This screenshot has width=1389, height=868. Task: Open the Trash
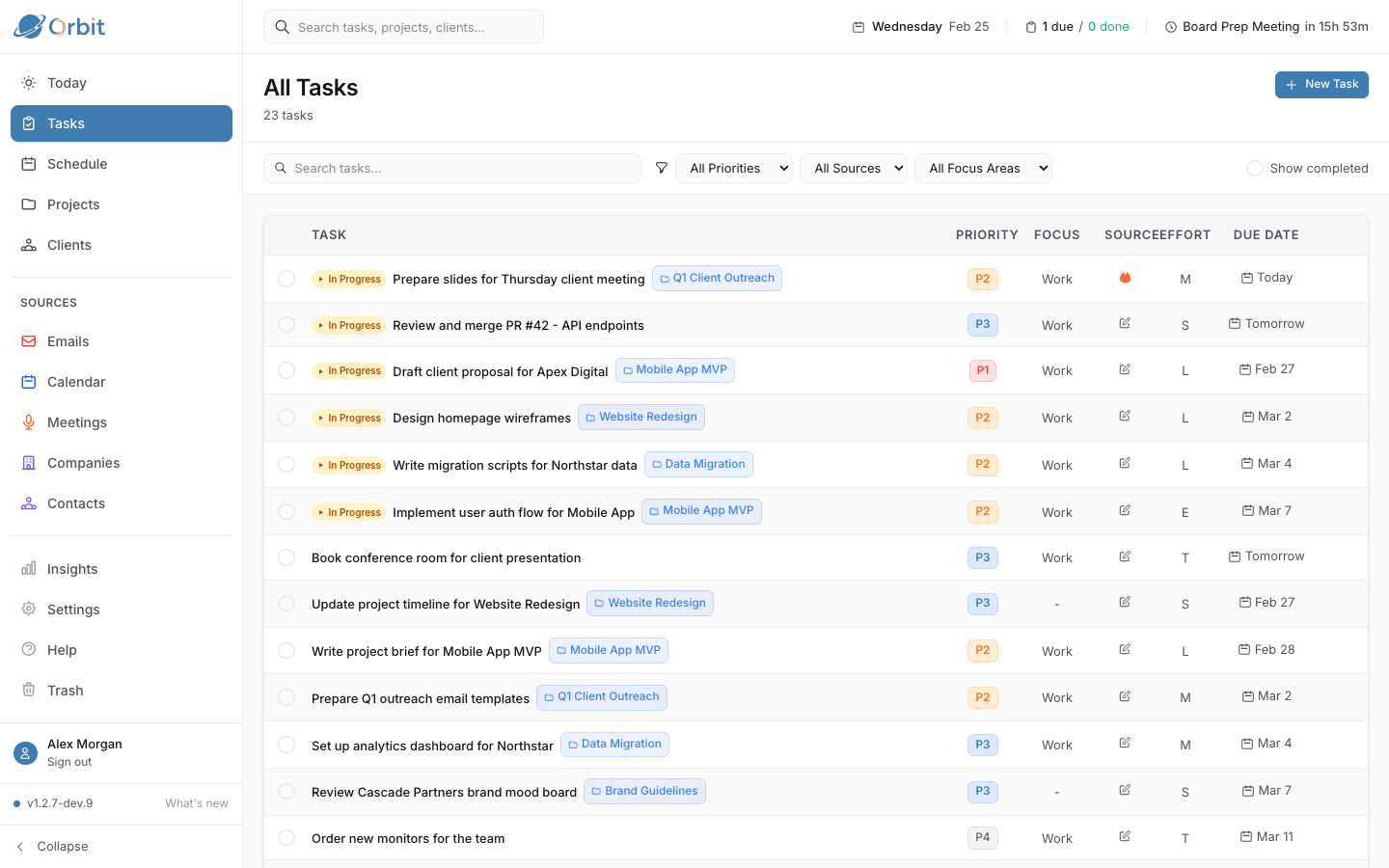[x=65, y=690]
